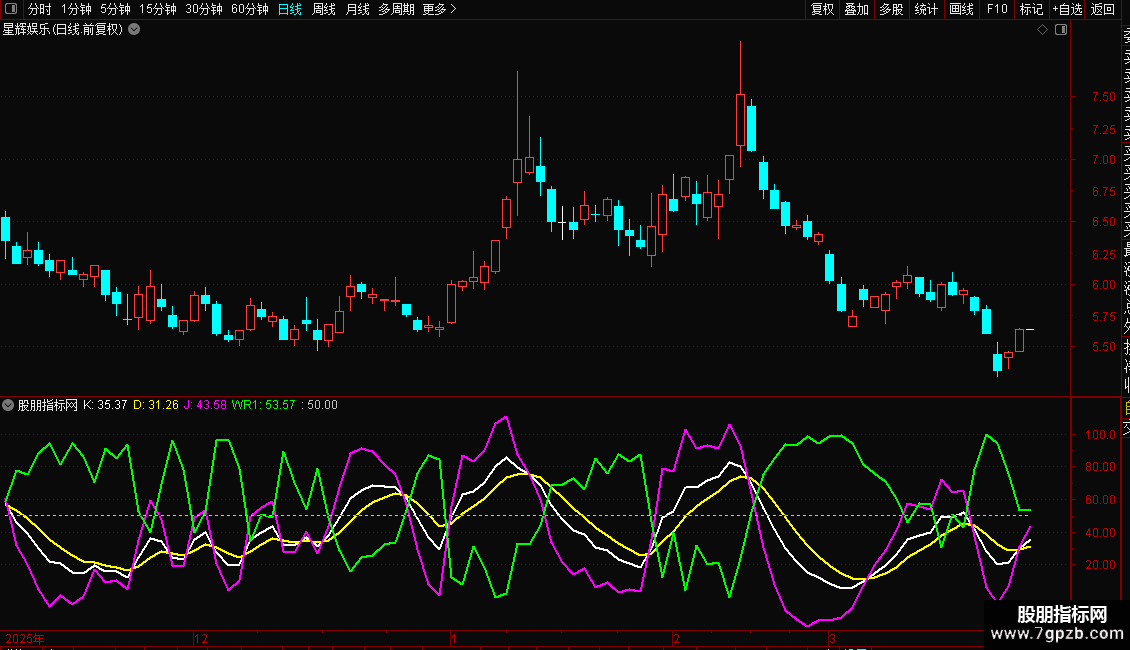Image resolution: width=1130 pixels, height=650 pixels.
Task: Open the 统计 statistics tool
Action: [926, 9]
